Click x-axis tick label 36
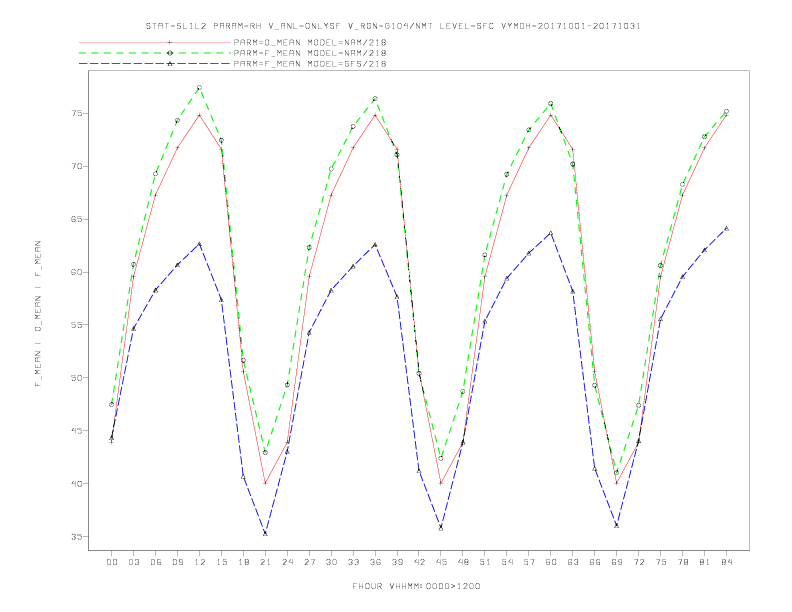 pyautogui.click(x=375, y=562)
